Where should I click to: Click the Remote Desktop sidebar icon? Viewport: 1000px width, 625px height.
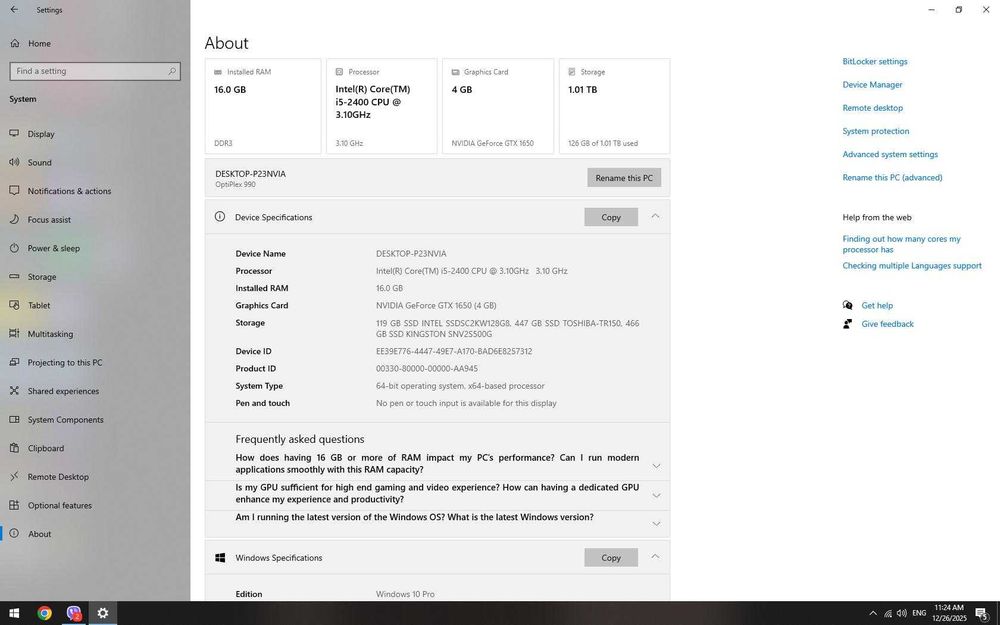point(14,476)
